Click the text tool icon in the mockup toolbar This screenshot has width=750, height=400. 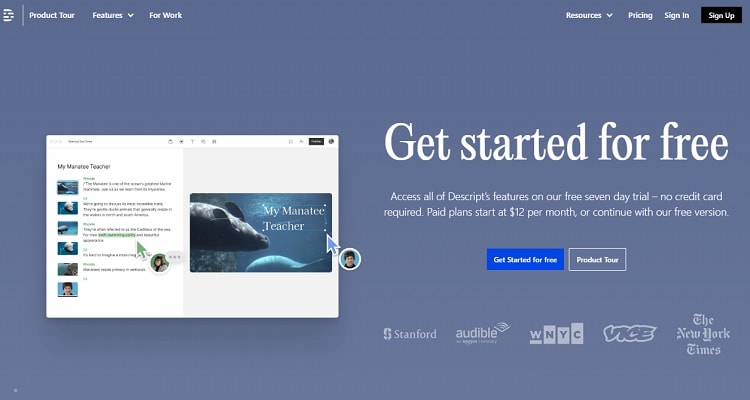(x=192, y=142)
